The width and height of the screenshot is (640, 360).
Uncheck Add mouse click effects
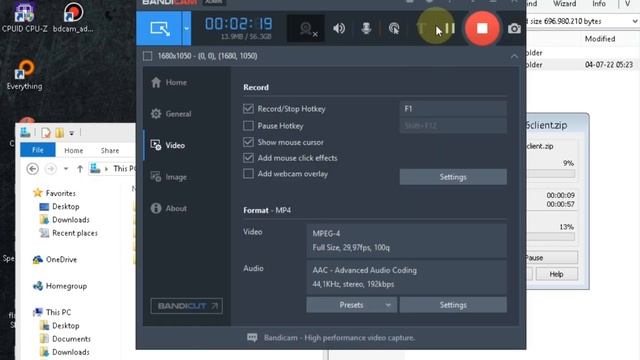point(248,158)
